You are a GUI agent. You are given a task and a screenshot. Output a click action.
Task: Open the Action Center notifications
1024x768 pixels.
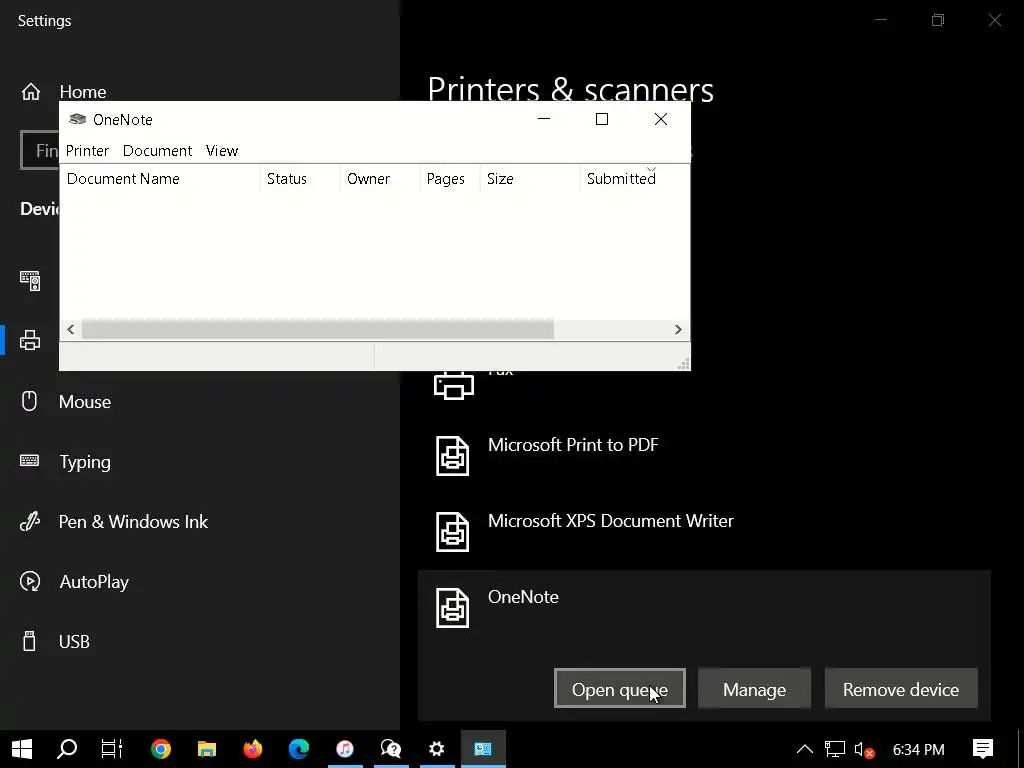983,749
